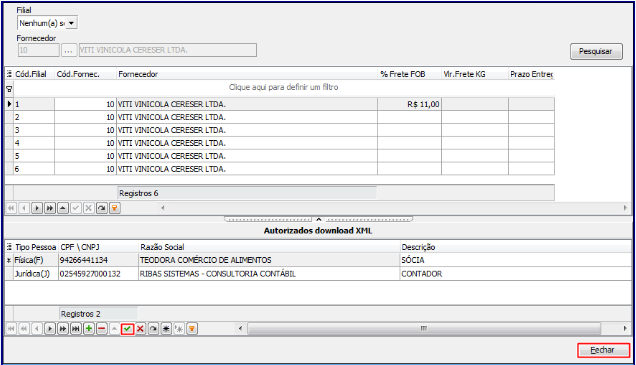This screenshot has height=365, width=636.
Task: Go to previous record in supplier grid navigator
Action: (24, 208)
